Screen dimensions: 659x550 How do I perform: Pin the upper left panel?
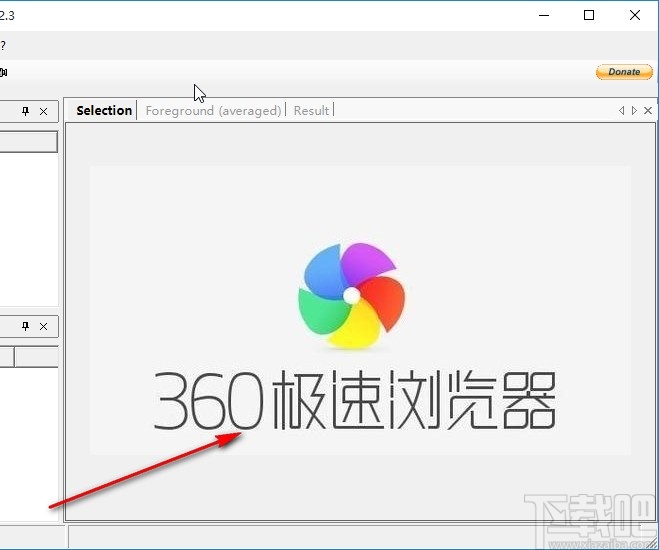[25, 111]
